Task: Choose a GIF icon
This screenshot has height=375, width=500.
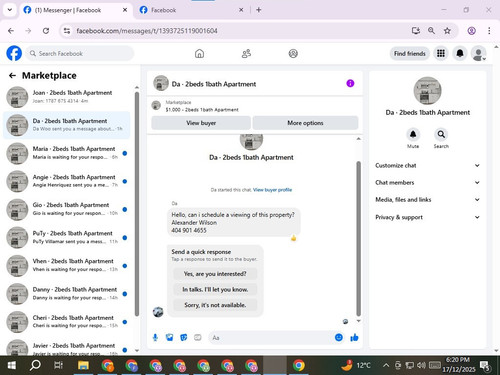Action: coord(198,338)
